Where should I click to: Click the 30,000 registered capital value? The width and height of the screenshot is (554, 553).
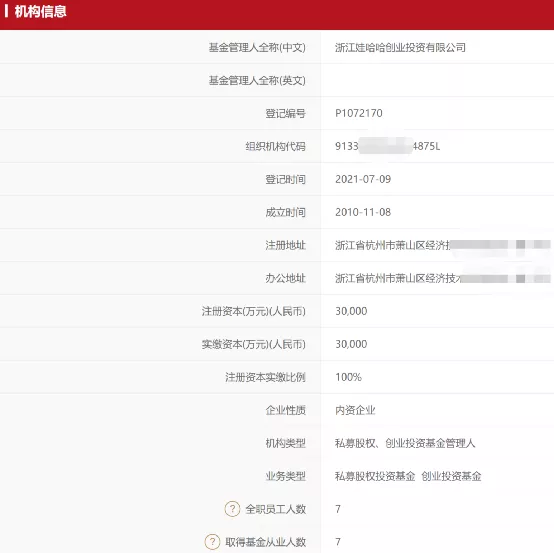click(x=351, y=311)
